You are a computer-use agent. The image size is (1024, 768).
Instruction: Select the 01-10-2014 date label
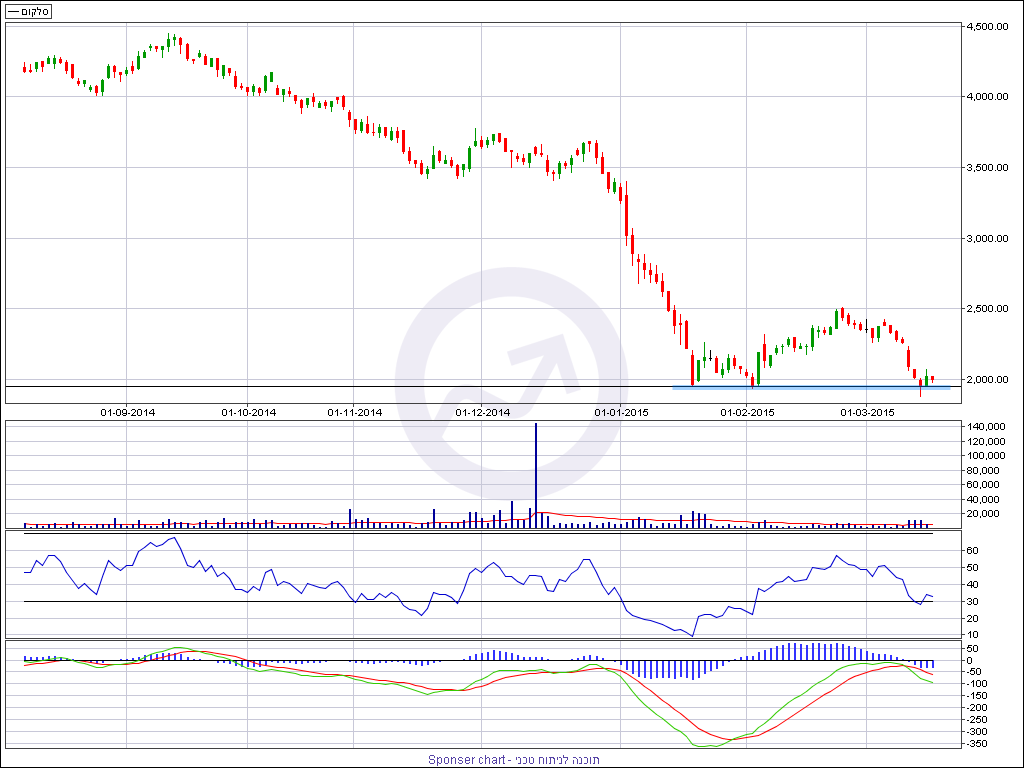point(249,412)
